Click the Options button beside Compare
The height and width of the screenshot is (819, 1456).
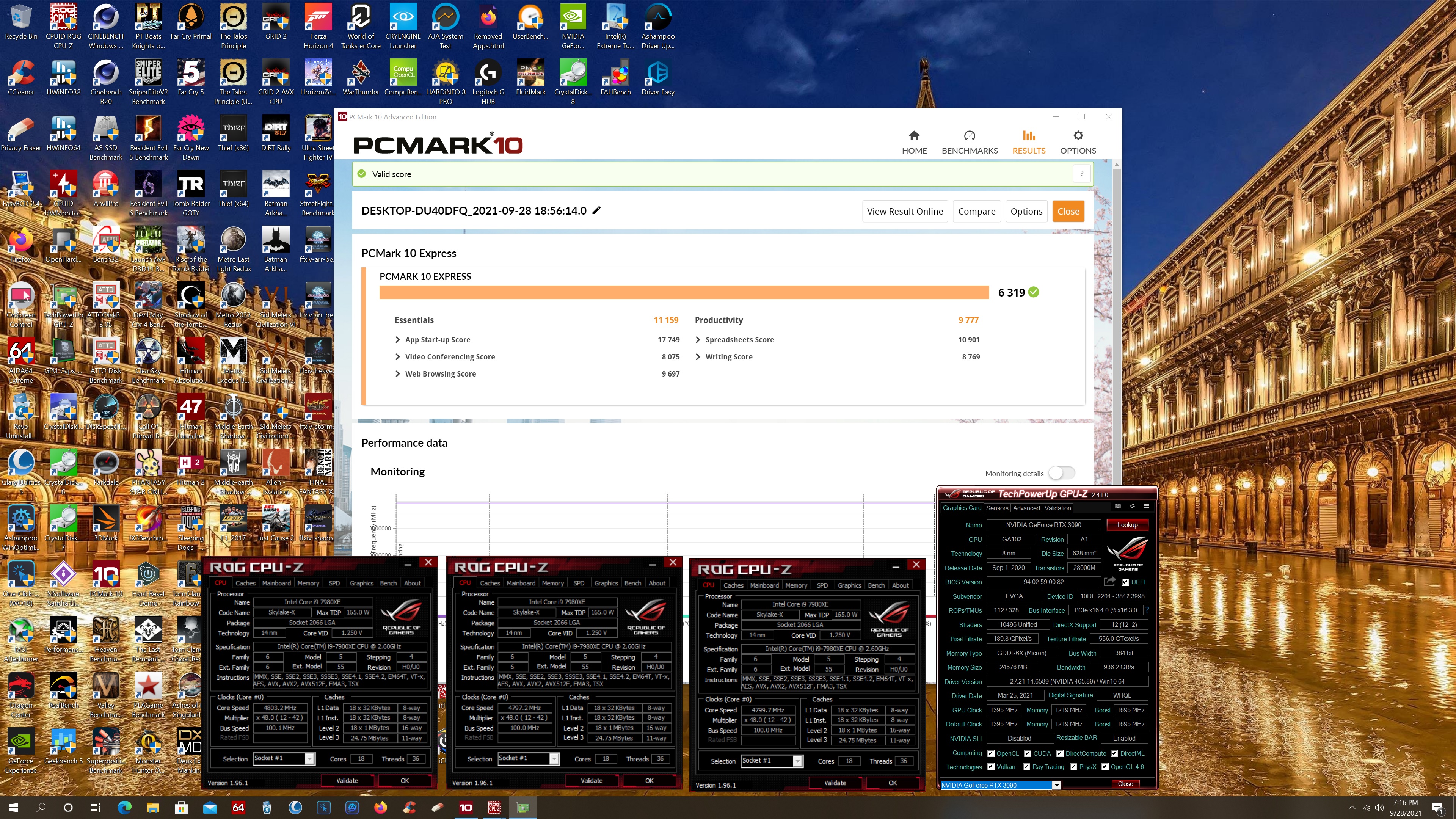[x=1026, y=211]
